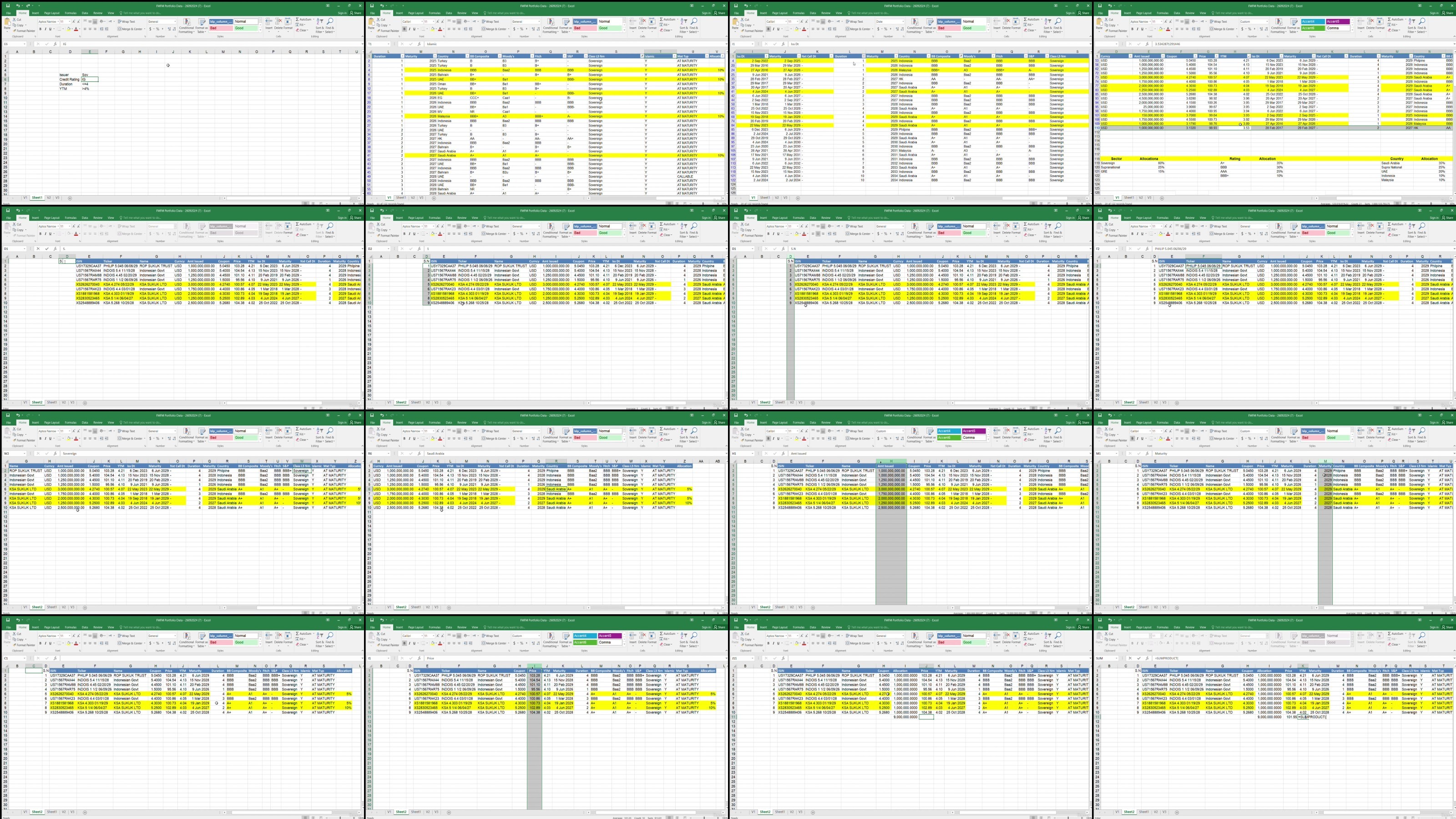The height and width of the screenshot is (819, 1456).
Task: Open the Country filter arrow in the T1 Islamic window
Action: tap(466, 56)
